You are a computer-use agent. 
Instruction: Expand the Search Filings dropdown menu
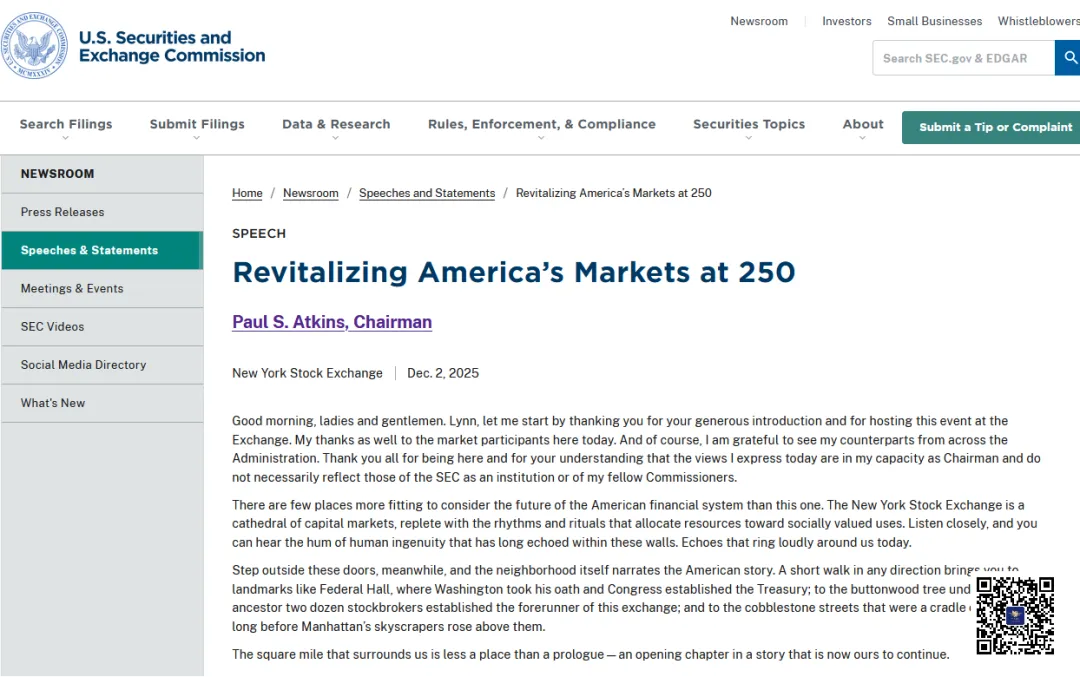pos(66,125)
